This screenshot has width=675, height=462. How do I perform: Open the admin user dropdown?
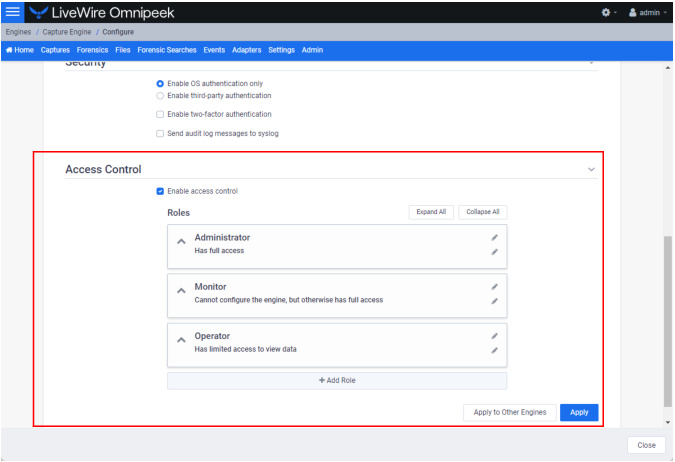[648, 12]
